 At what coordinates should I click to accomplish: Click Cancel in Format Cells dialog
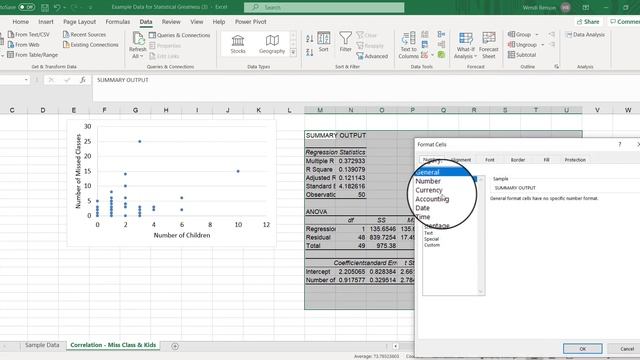[627, 349]
